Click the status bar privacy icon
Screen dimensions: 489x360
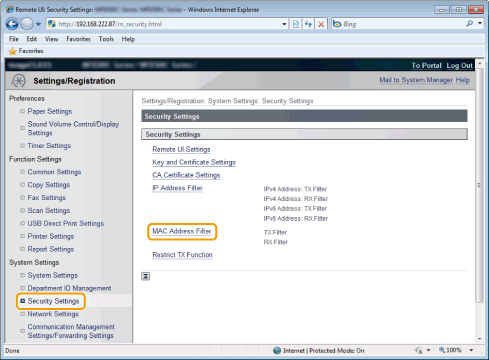[419, 350]
